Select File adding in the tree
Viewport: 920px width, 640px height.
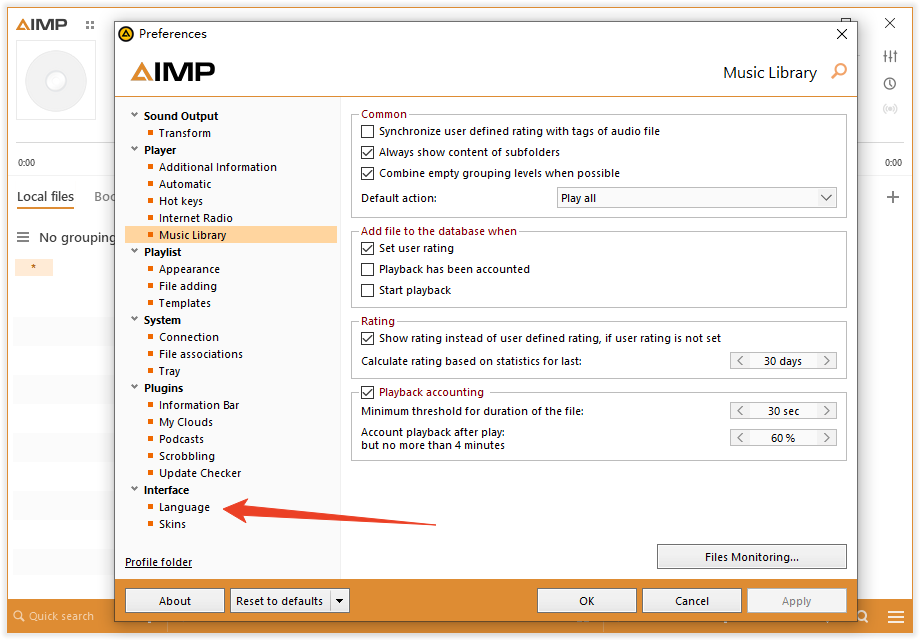(x=188, y=286)
